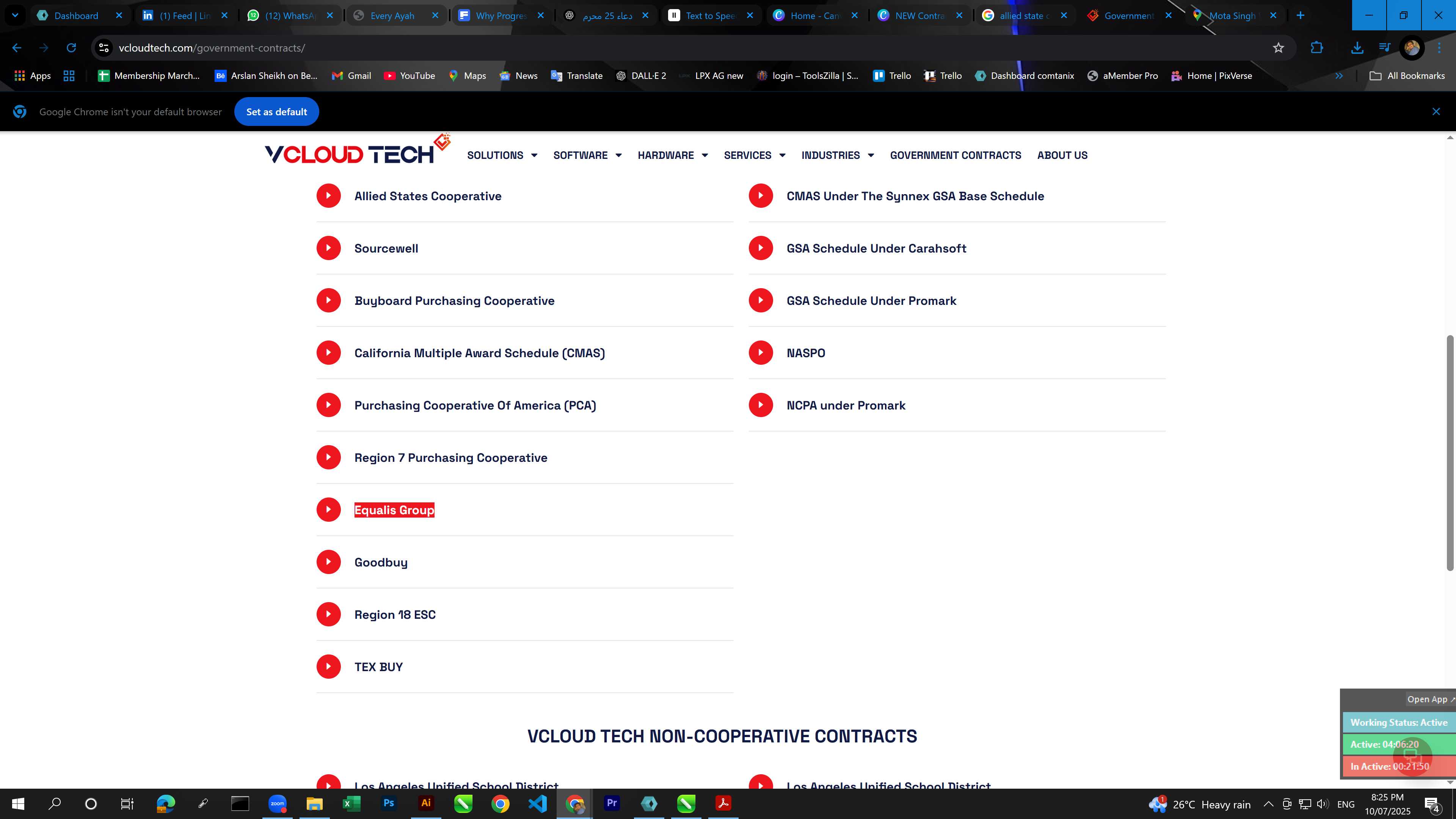Open Zoom from the taskbar
The image size is (1456, 819).
click(277, 803)
